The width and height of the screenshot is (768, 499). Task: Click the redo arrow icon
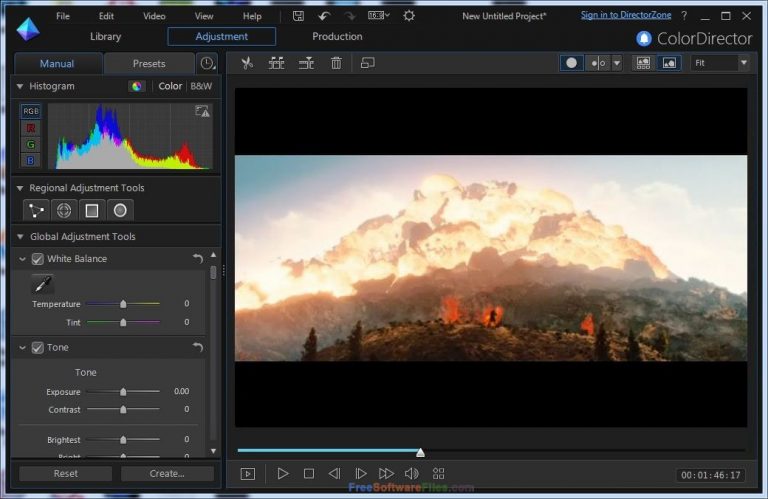click(350, 16)
